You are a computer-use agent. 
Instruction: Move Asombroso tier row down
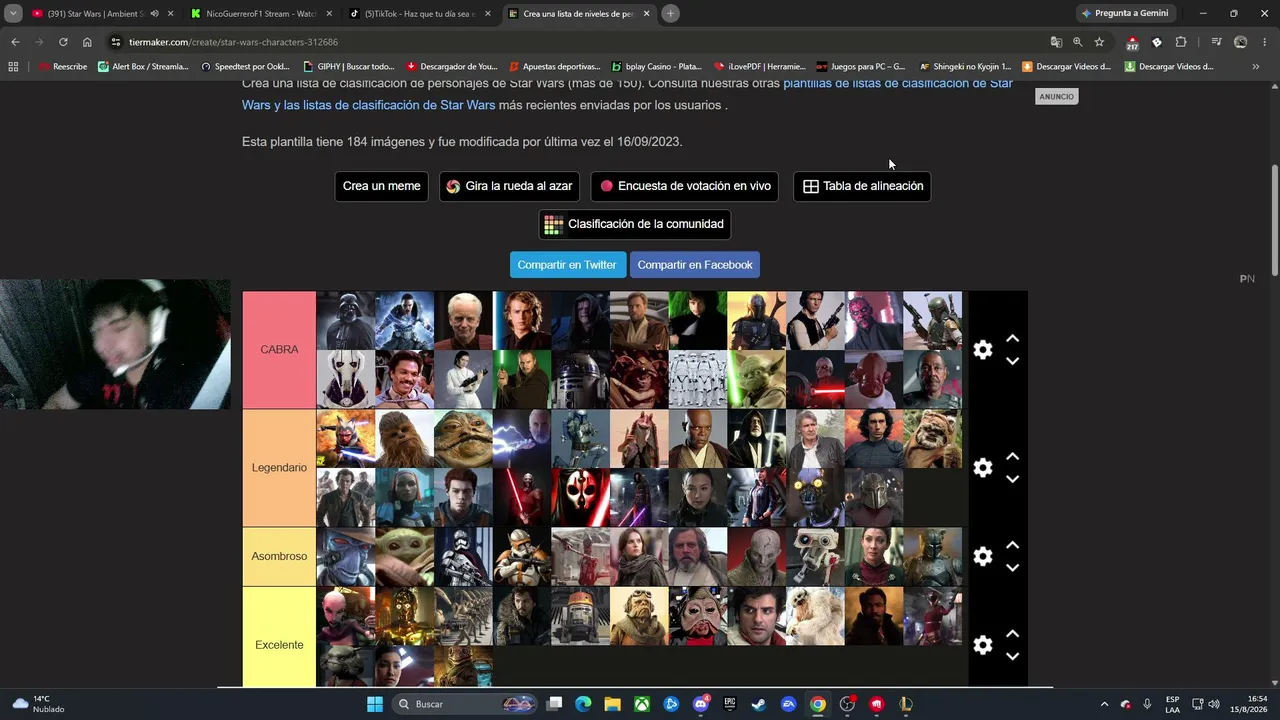click(x=1012, y=568)
